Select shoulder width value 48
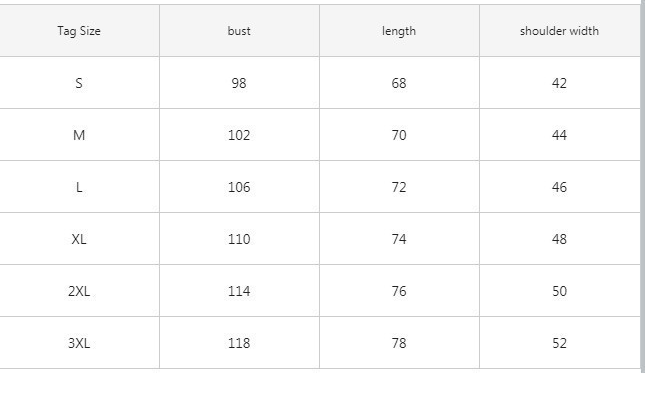Image resolution: width=646 pixels, height=401 pixels. pyautogui.click(x=559, y=239)
